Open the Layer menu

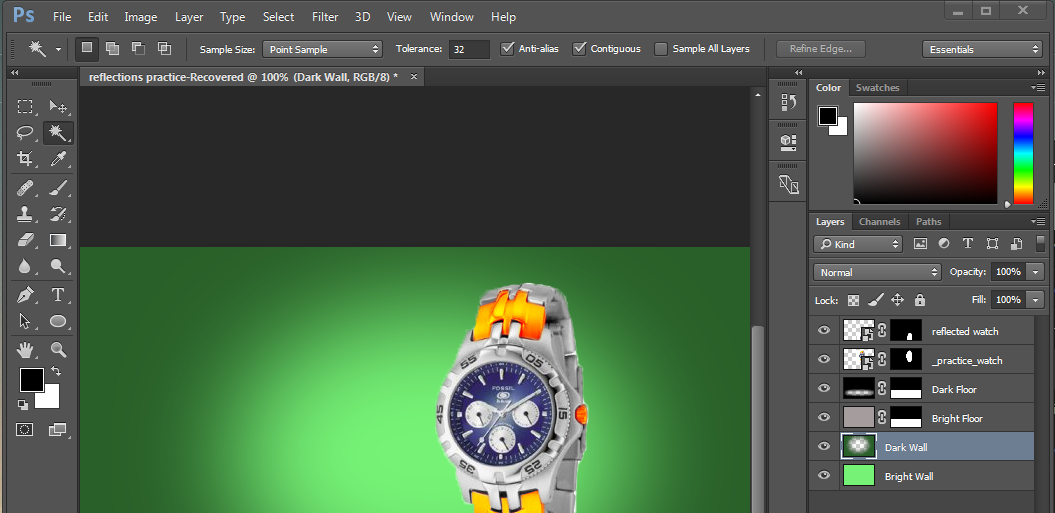tap(189, 17)
